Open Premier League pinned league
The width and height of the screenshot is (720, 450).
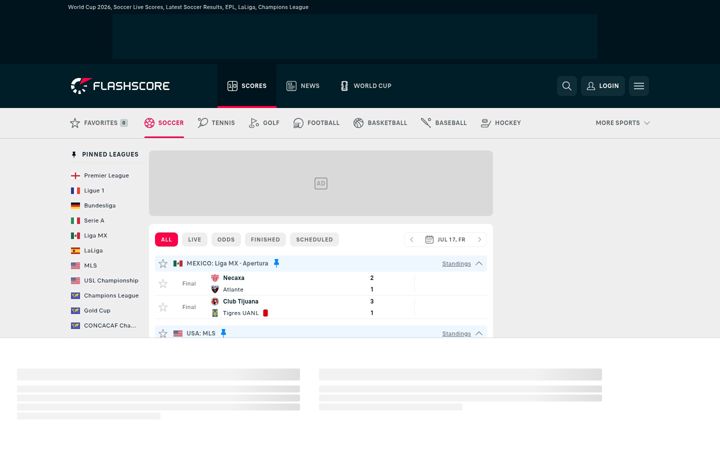100,175
